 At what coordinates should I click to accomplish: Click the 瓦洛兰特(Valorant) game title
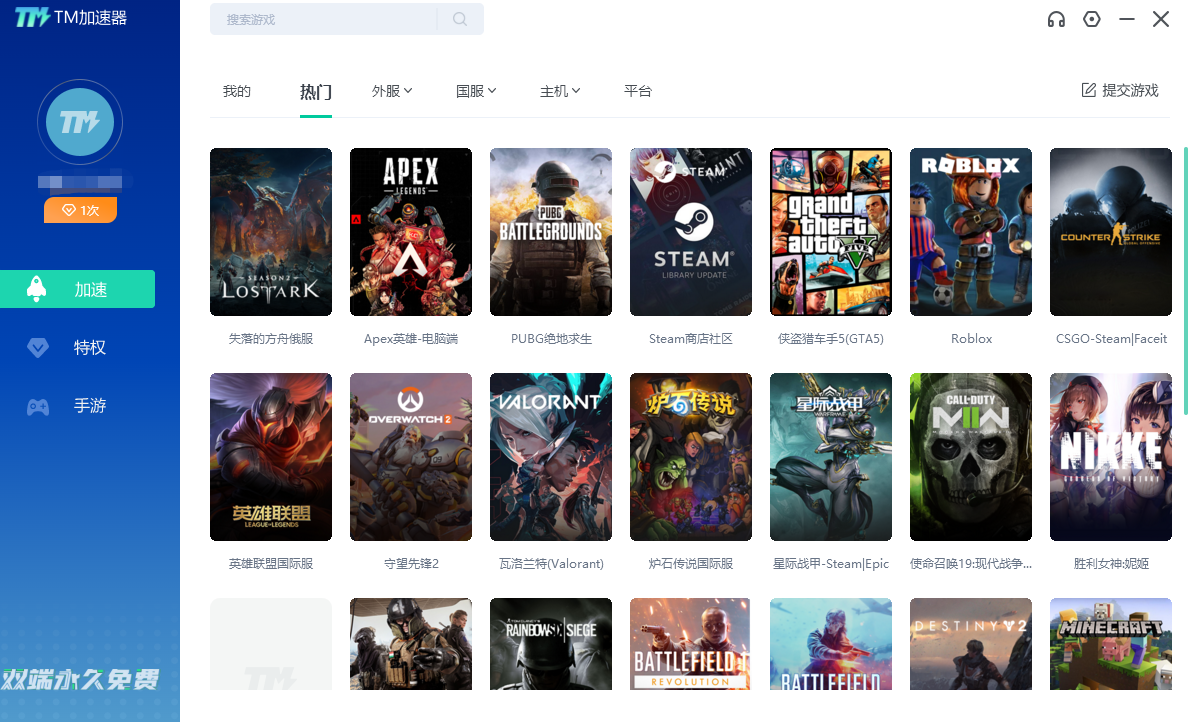click(551, 564)
